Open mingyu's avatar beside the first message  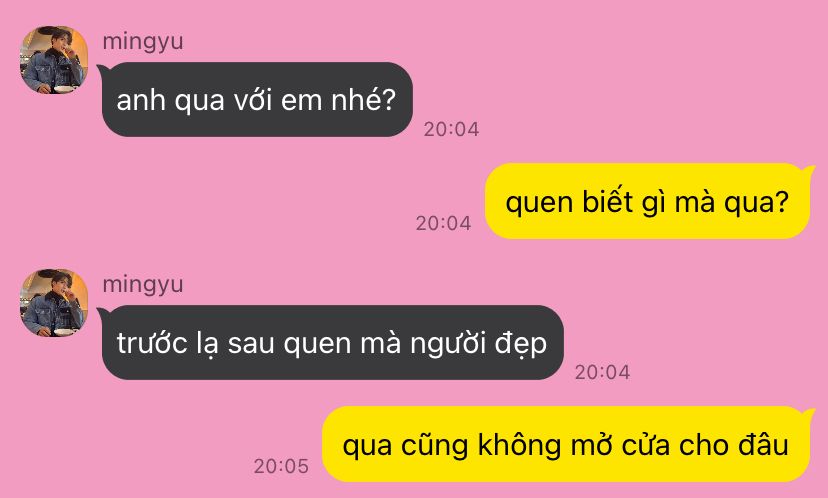click(54, 60)
